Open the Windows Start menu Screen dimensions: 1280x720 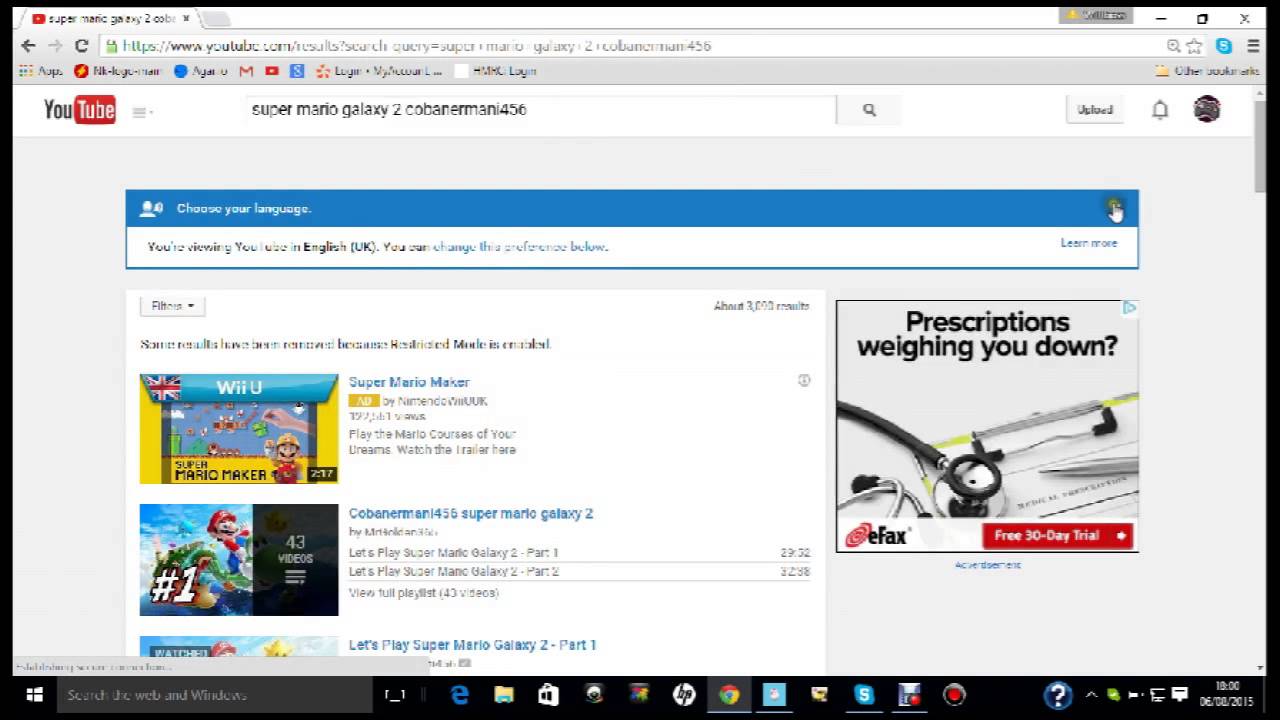click(x=33, y=695)
